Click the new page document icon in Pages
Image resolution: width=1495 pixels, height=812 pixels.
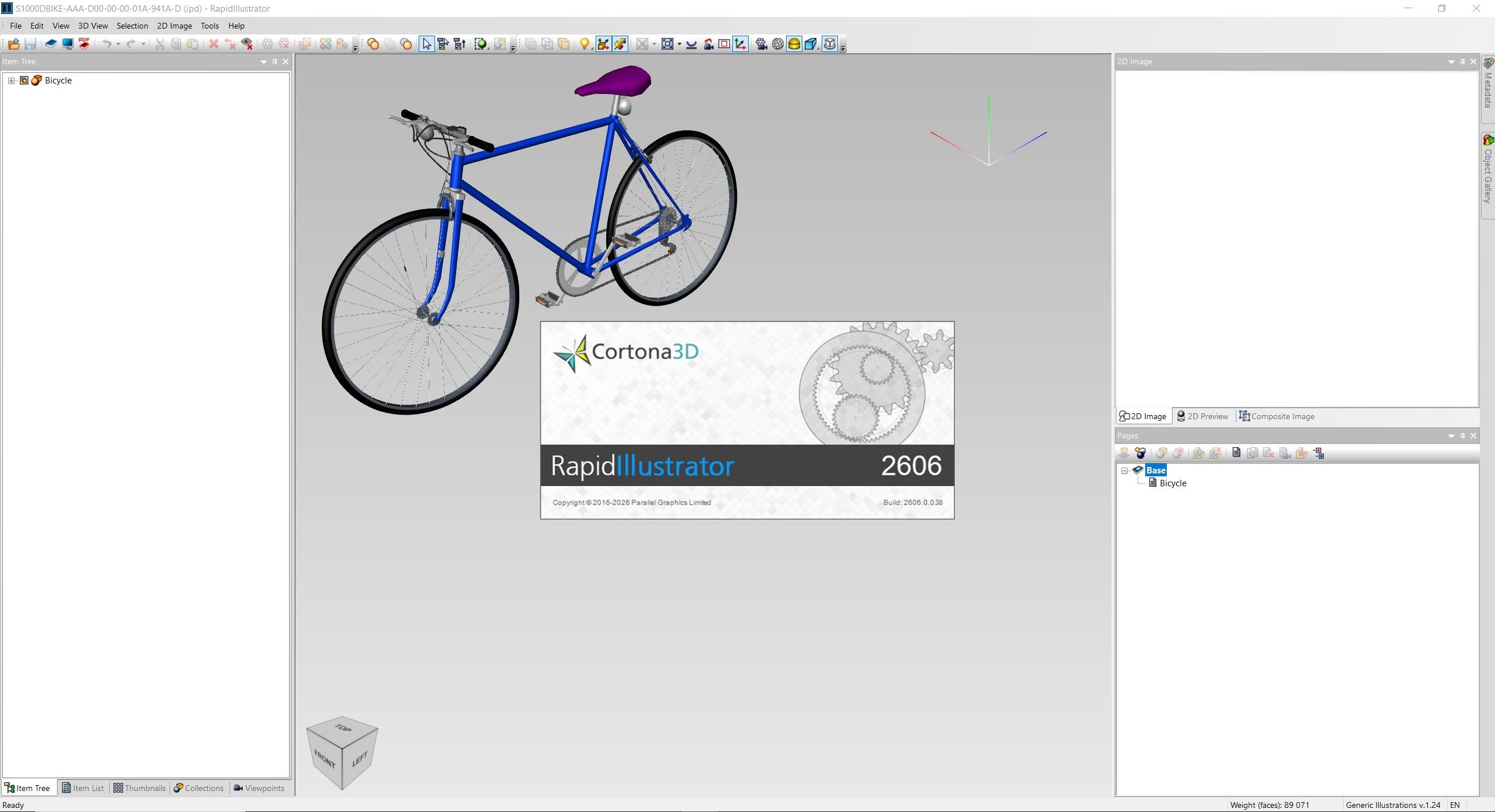point(1236,453)
